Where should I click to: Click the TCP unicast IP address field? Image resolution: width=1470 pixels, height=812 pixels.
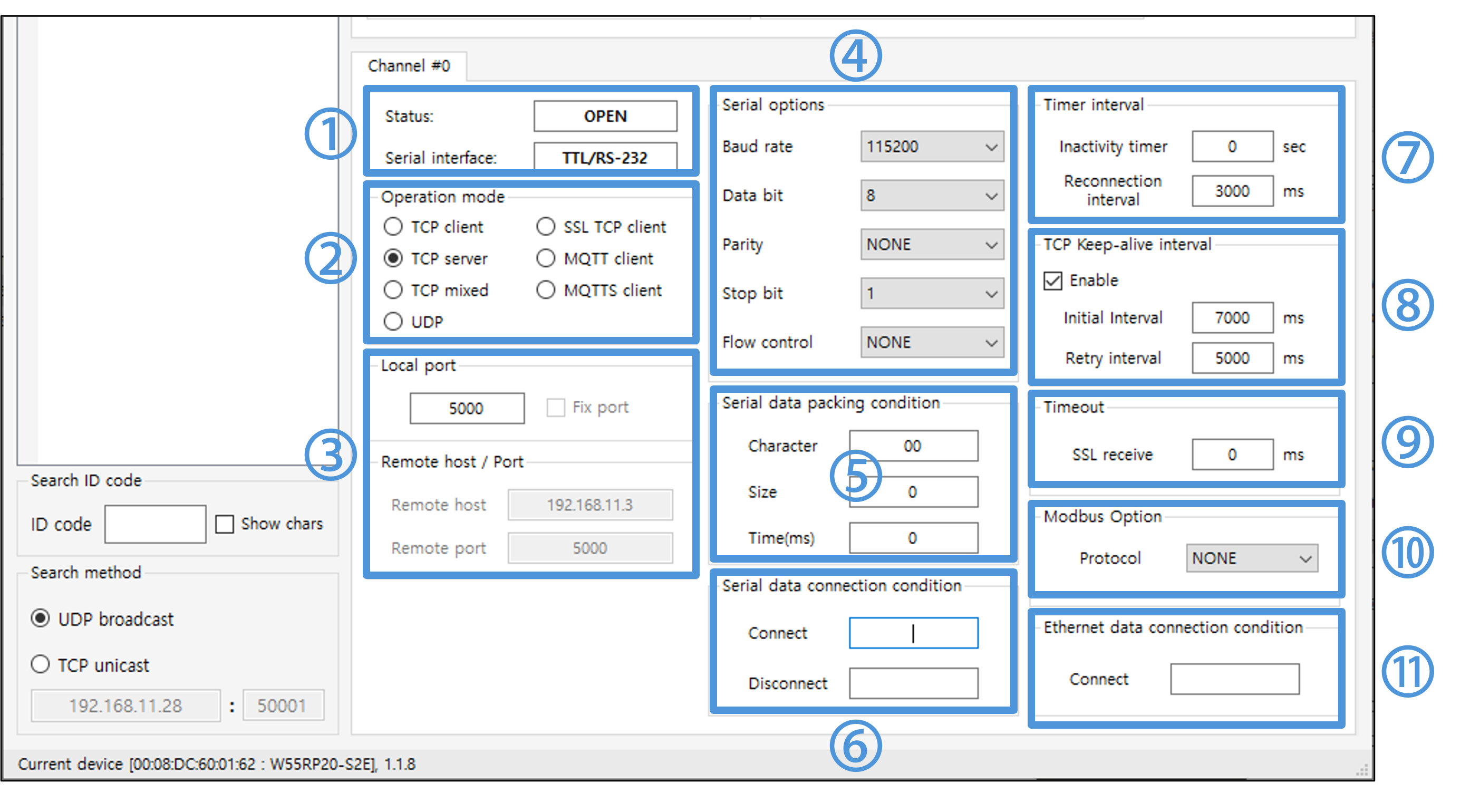point(125,706)
